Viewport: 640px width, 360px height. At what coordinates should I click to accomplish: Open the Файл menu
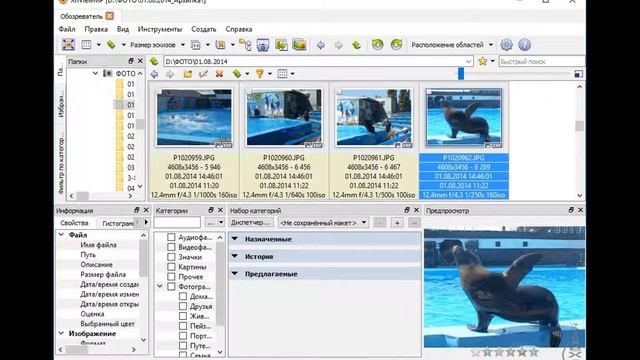(67, 29)
